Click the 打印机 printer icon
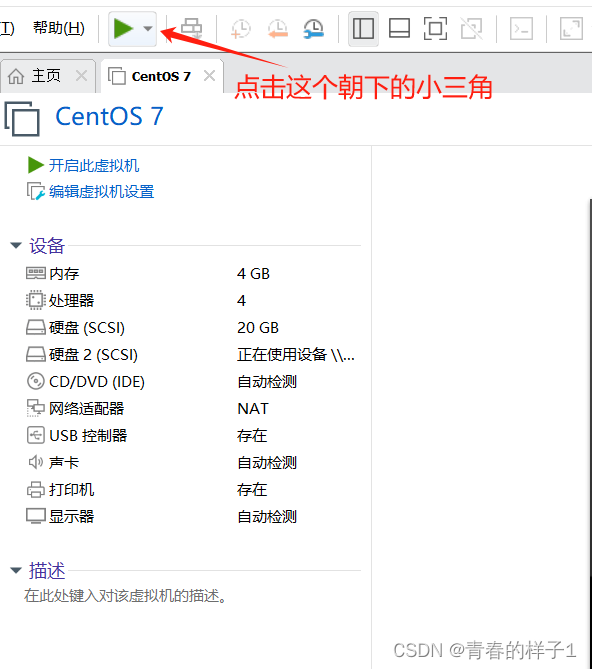 [36, 489]
